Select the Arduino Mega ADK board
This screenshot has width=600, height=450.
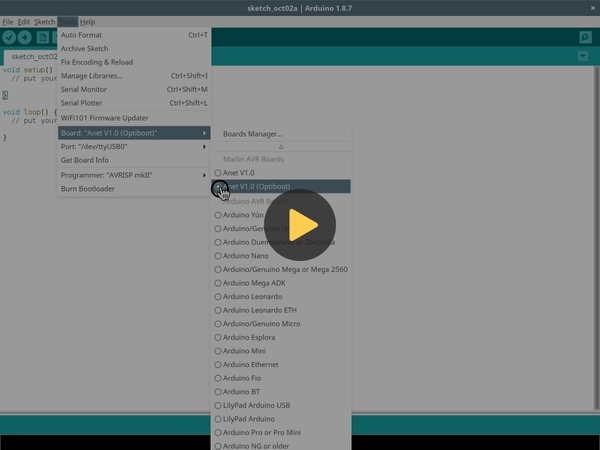pos(281,283)
